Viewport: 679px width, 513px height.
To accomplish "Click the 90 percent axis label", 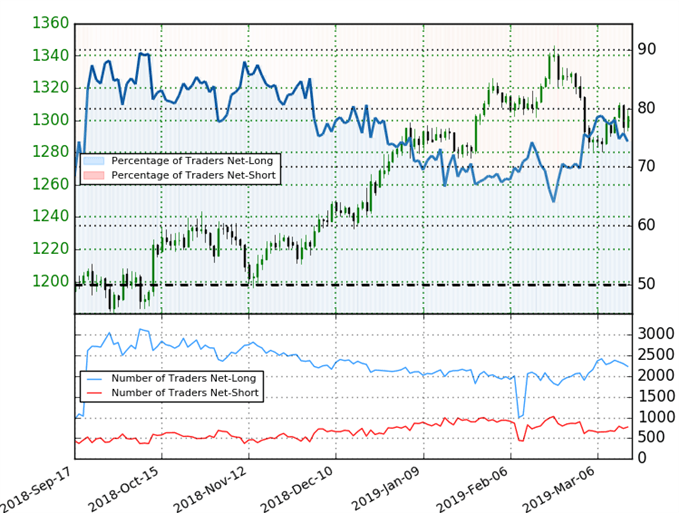I will 647,49.
